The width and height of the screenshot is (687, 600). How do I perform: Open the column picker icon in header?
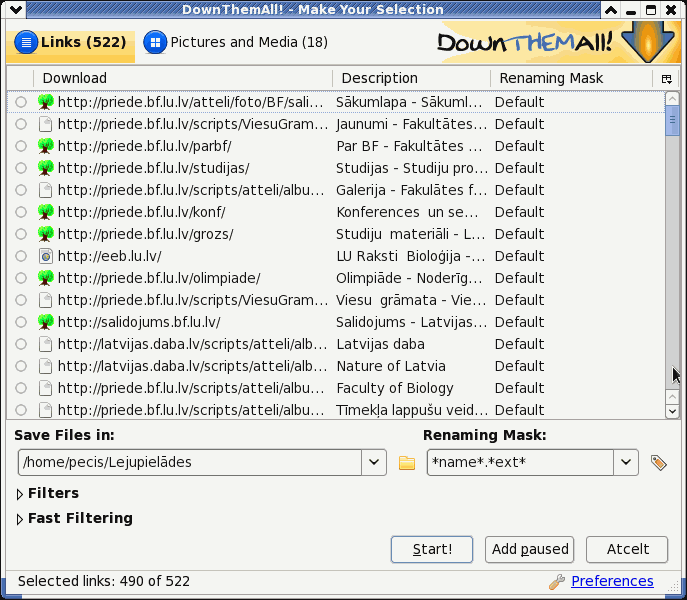[666, 79]
